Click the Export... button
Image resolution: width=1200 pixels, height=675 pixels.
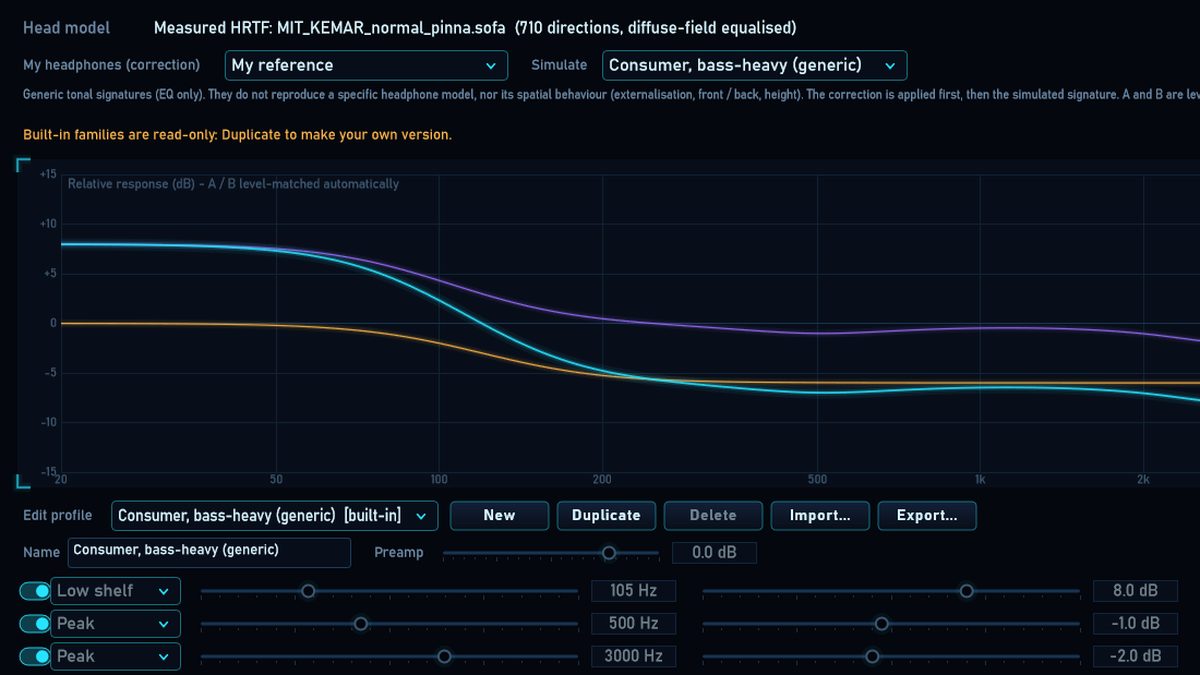tap(927, 516)
